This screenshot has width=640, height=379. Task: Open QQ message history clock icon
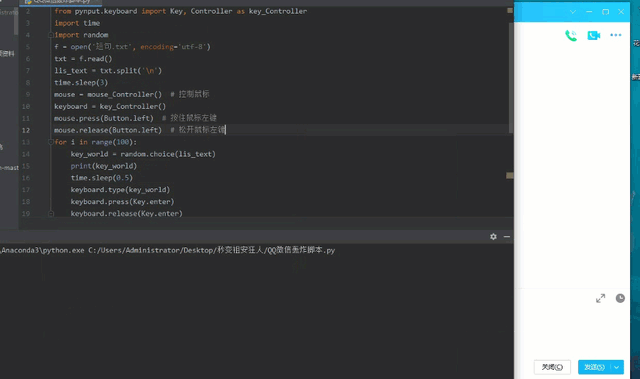pos(620,298)
